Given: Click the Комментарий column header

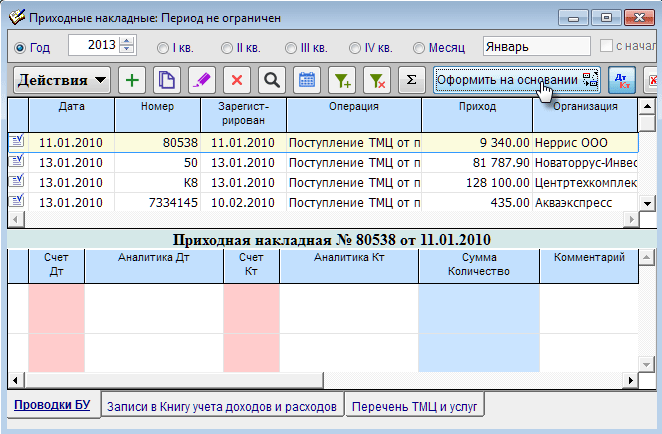Looking at the screenshot, I should [589, 265].
